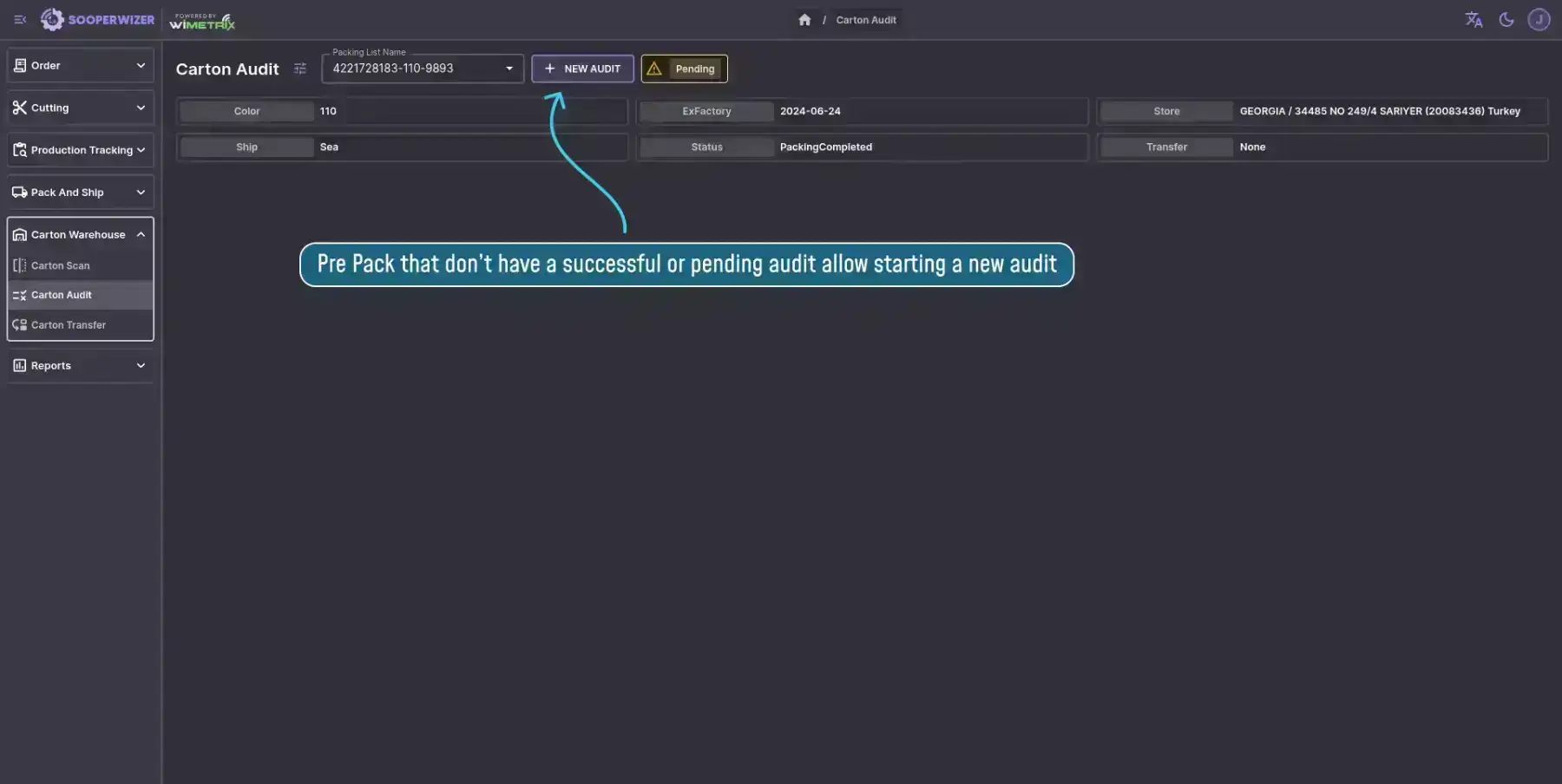This screenshot has height=784, width=1562.
Task: Expand the Reports menu chevron
Action: (x=141, y=366)
